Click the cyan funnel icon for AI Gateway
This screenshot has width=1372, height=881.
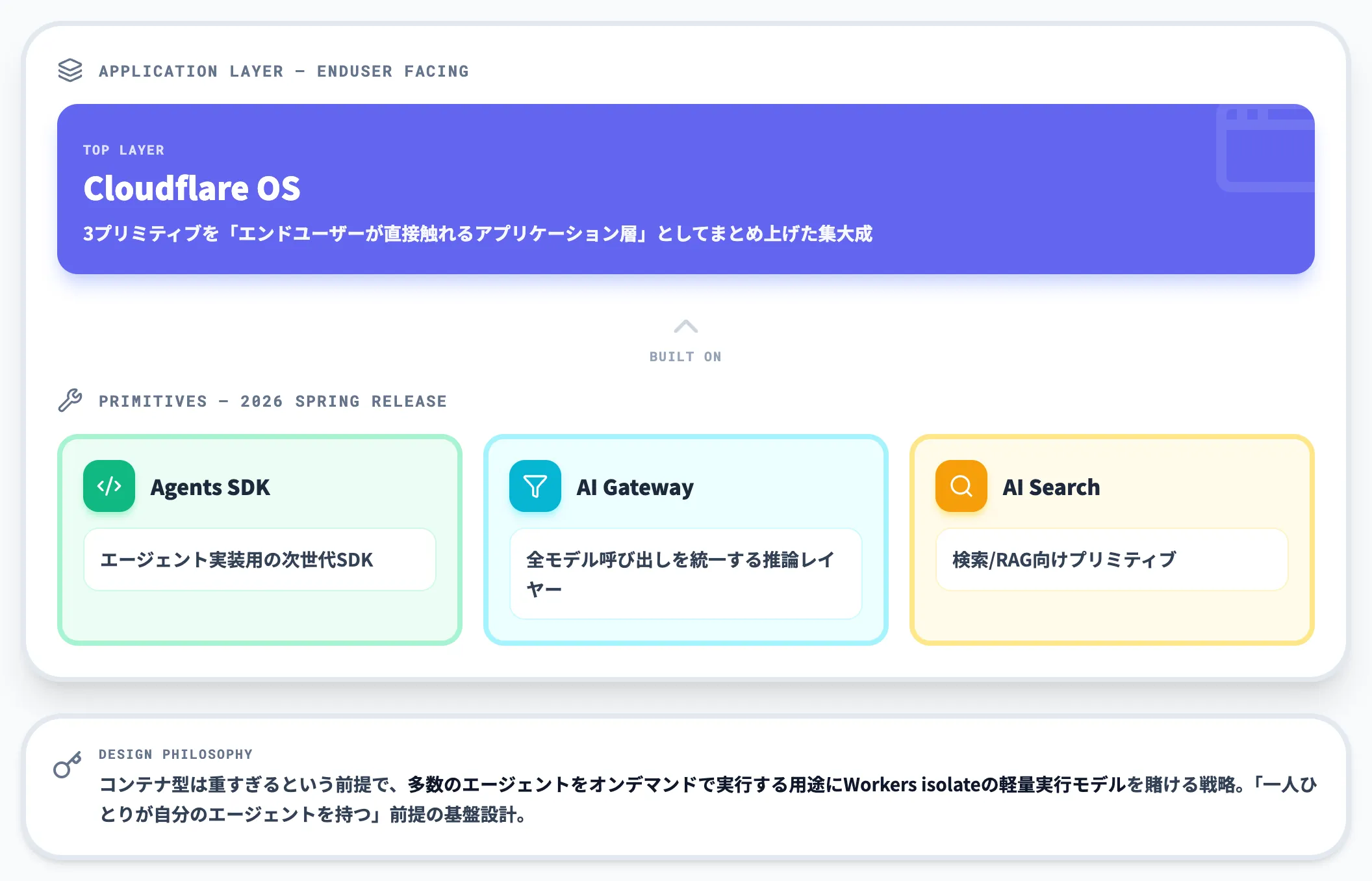535,486
